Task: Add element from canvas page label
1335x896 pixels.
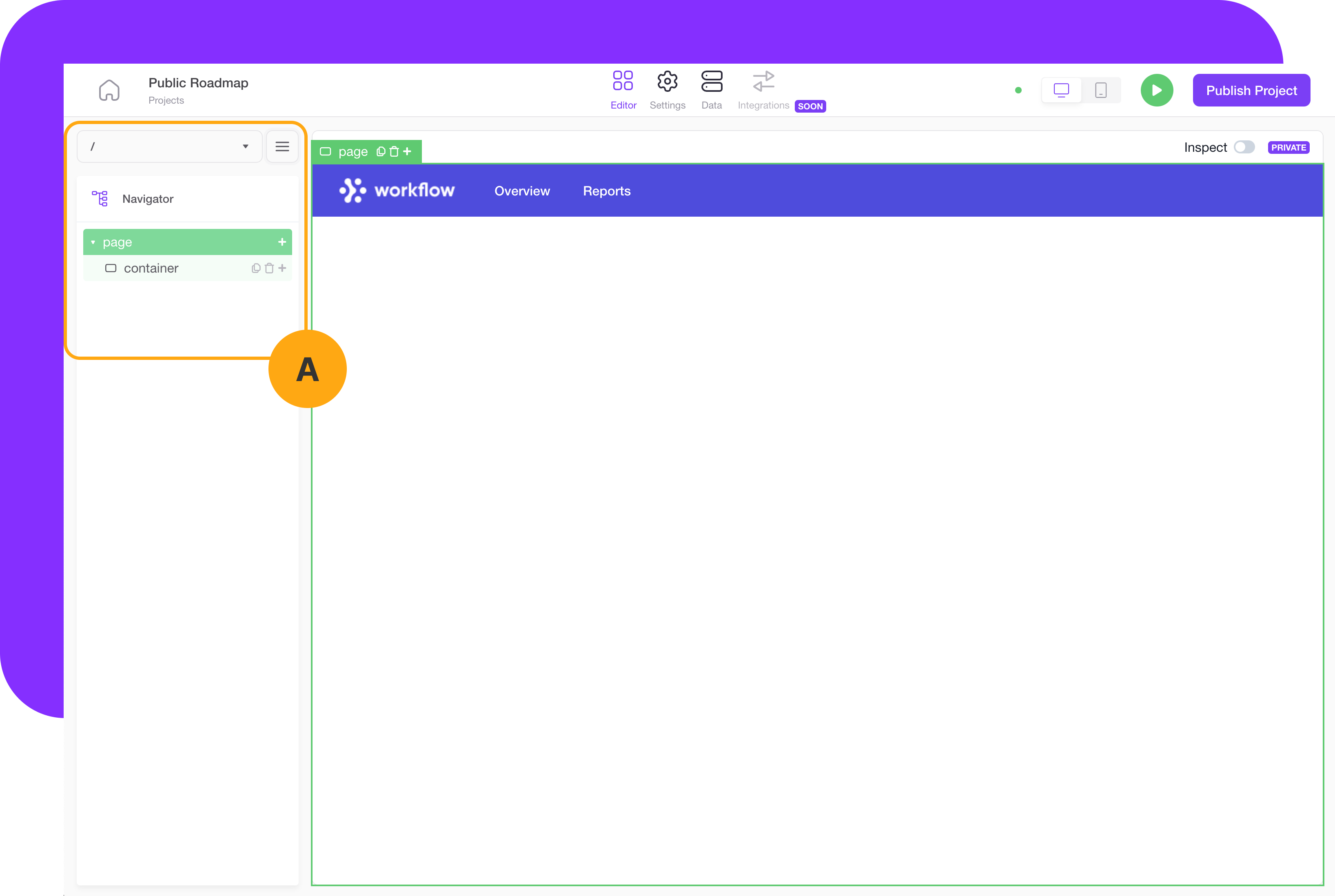Action: point(407,151)
